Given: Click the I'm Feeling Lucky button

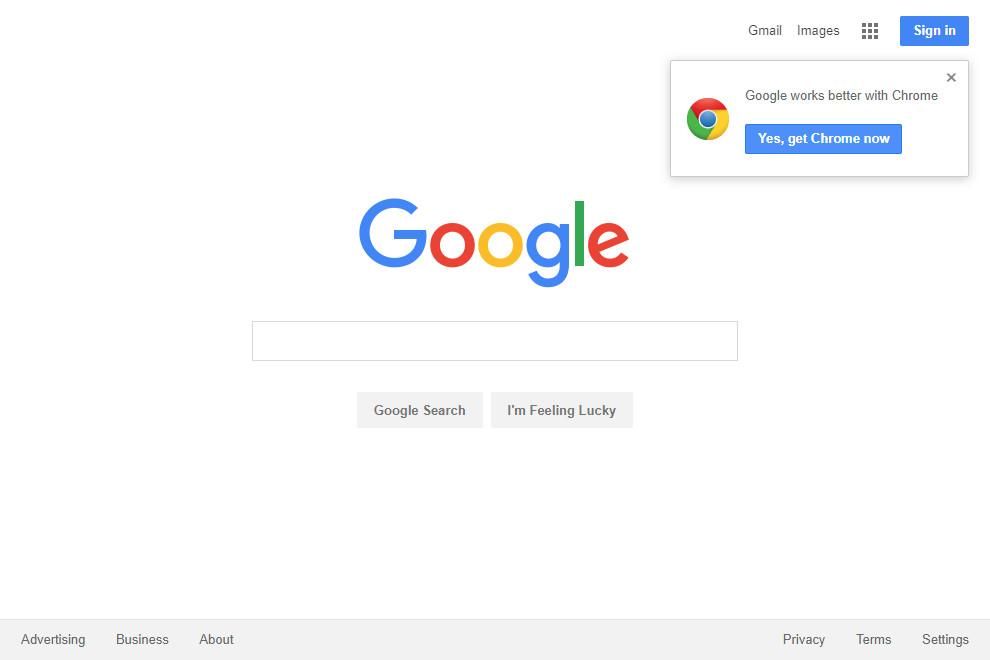Looking at the screenshot, I should point(561,411).
